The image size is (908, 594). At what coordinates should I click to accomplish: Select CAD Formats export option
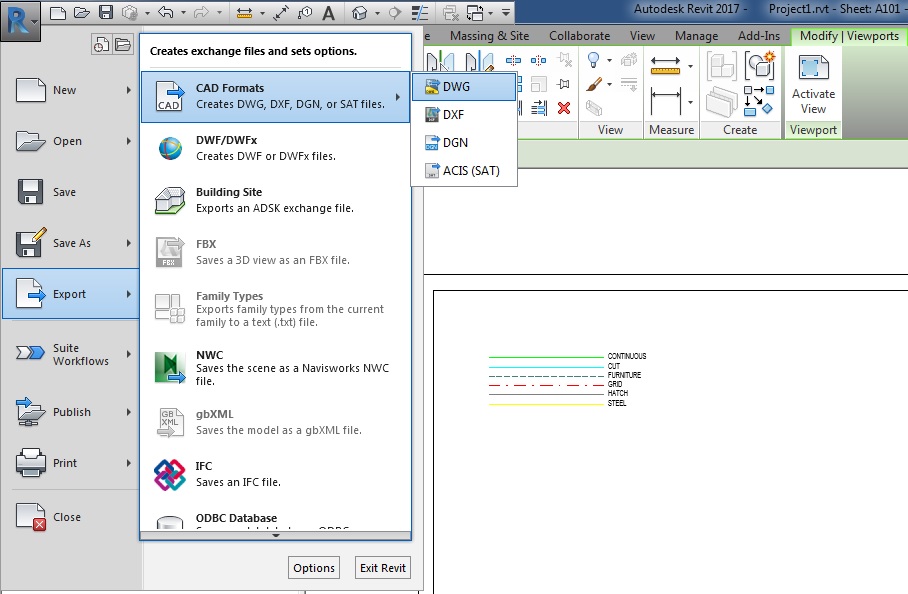click(x=276, y=96)
